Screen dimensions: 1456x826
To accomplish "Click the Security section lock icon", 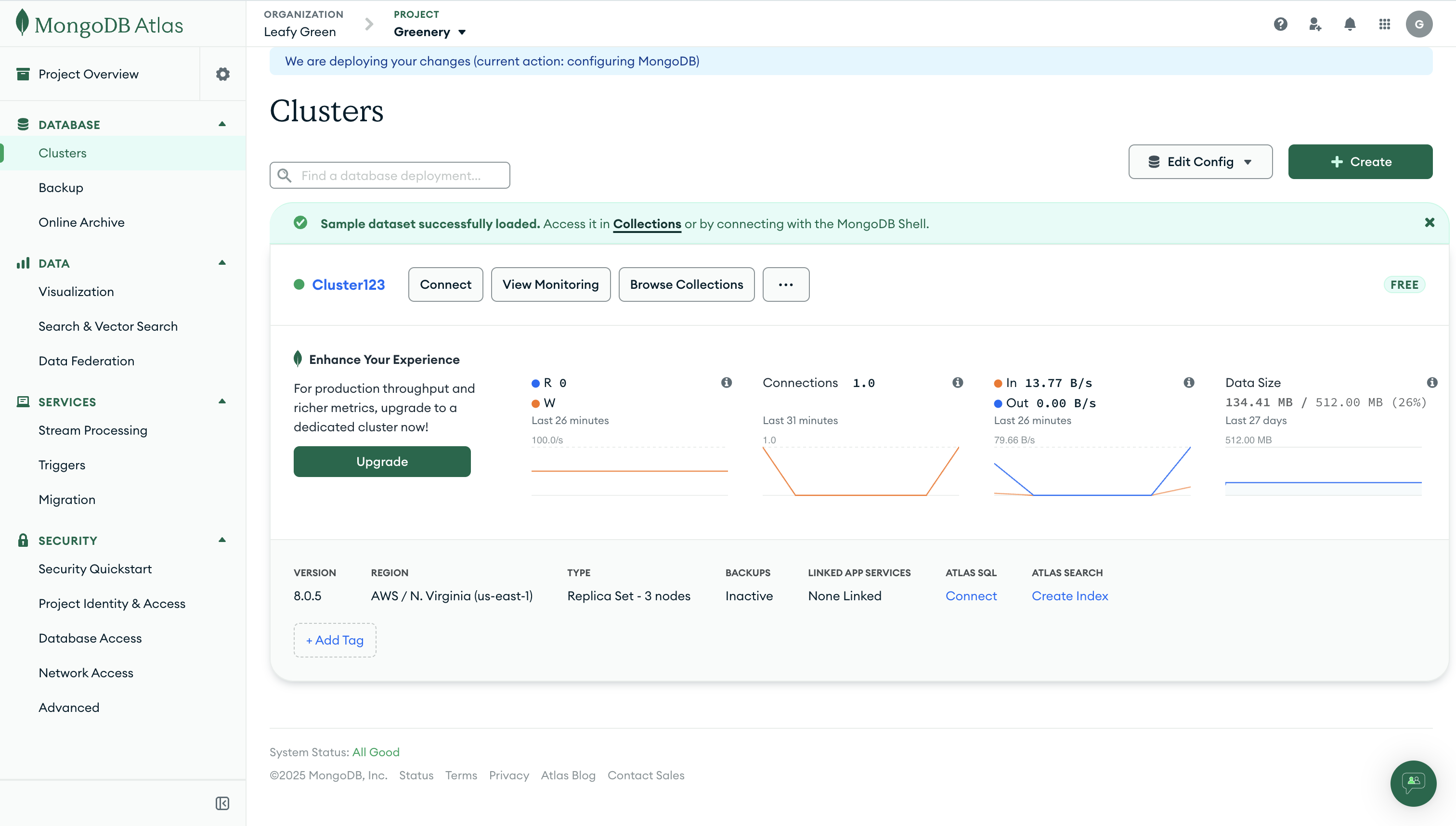I will [23, 540].
